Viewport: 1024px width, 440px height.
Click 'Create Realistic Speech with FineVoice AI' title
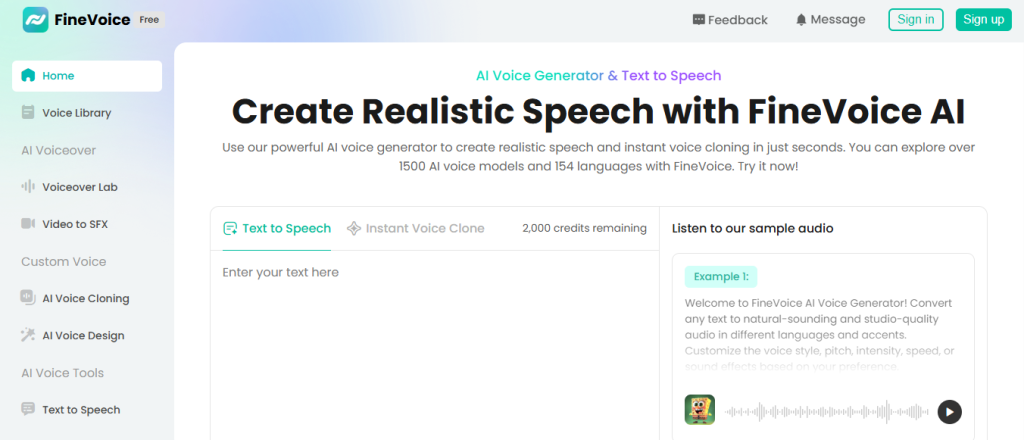click(x=598, y=112)
